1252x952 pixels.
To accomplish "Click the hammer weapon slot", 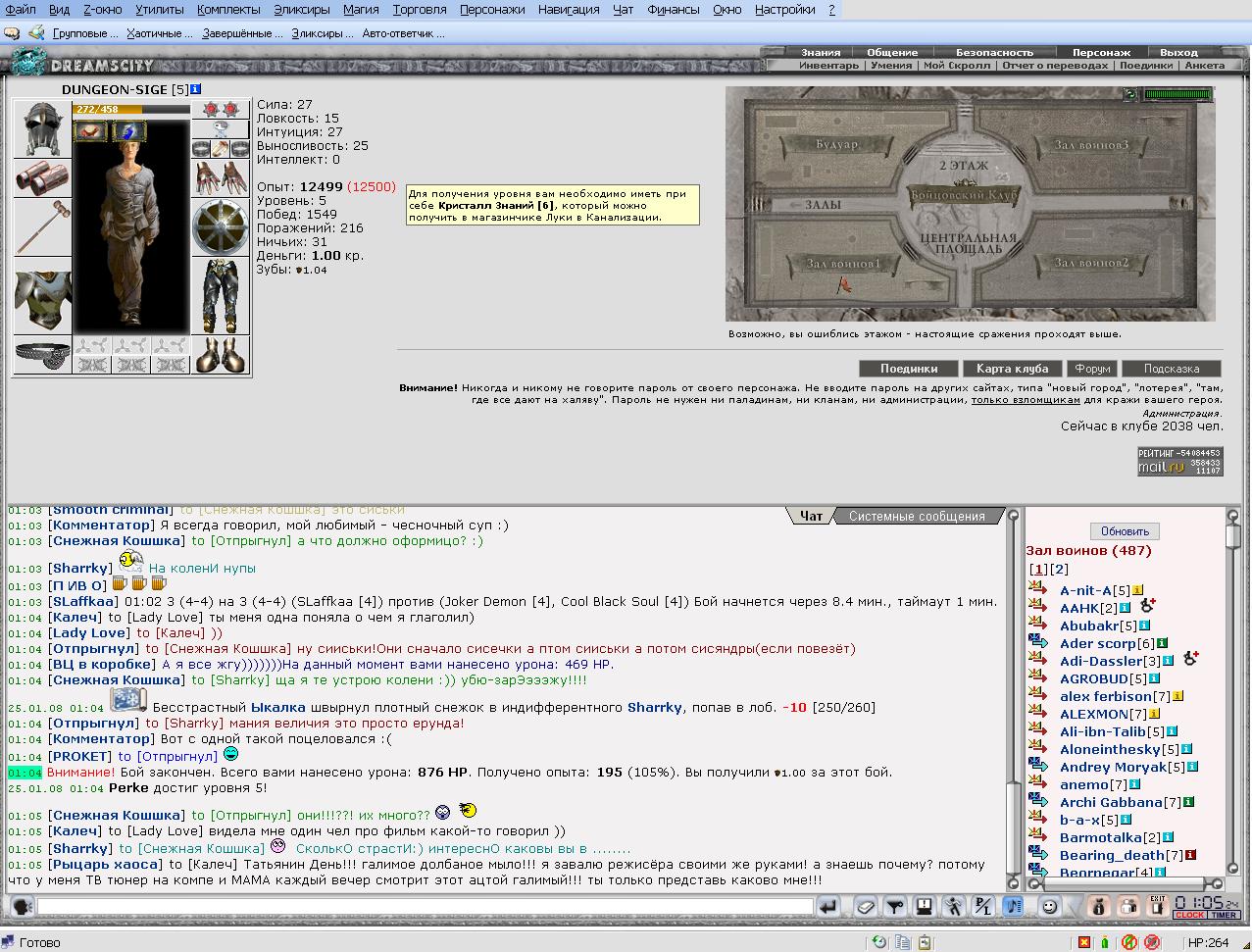I will 42,227.
